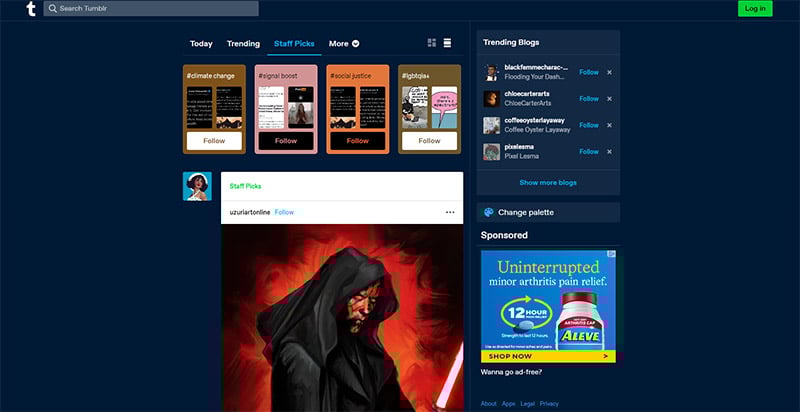Viewport: 800px width, 412px height.
Task: Open the chloecarterarts blog name
Action: click(527, 94)
